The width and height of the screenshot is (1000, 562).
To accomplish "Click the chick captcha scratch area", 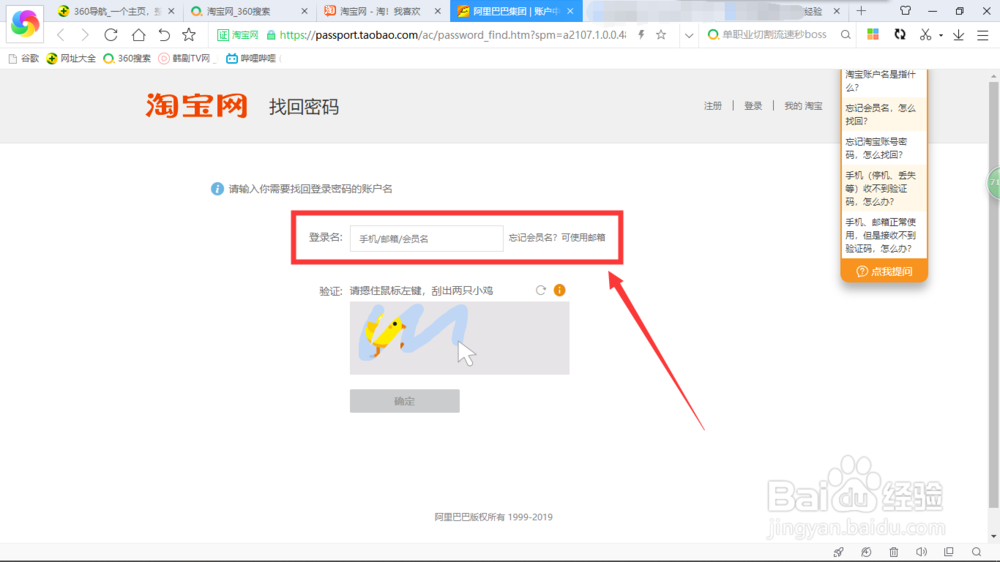I will 459,338.
